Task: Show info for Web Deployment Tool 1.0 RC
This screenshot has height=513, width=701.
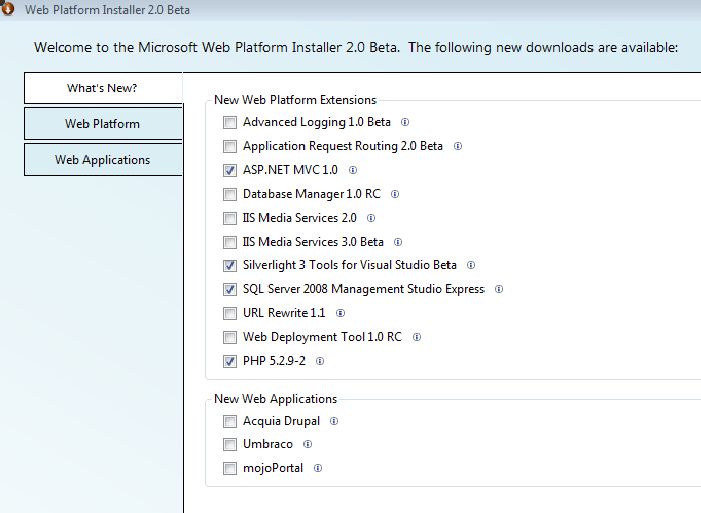Action: click(417, 337)
